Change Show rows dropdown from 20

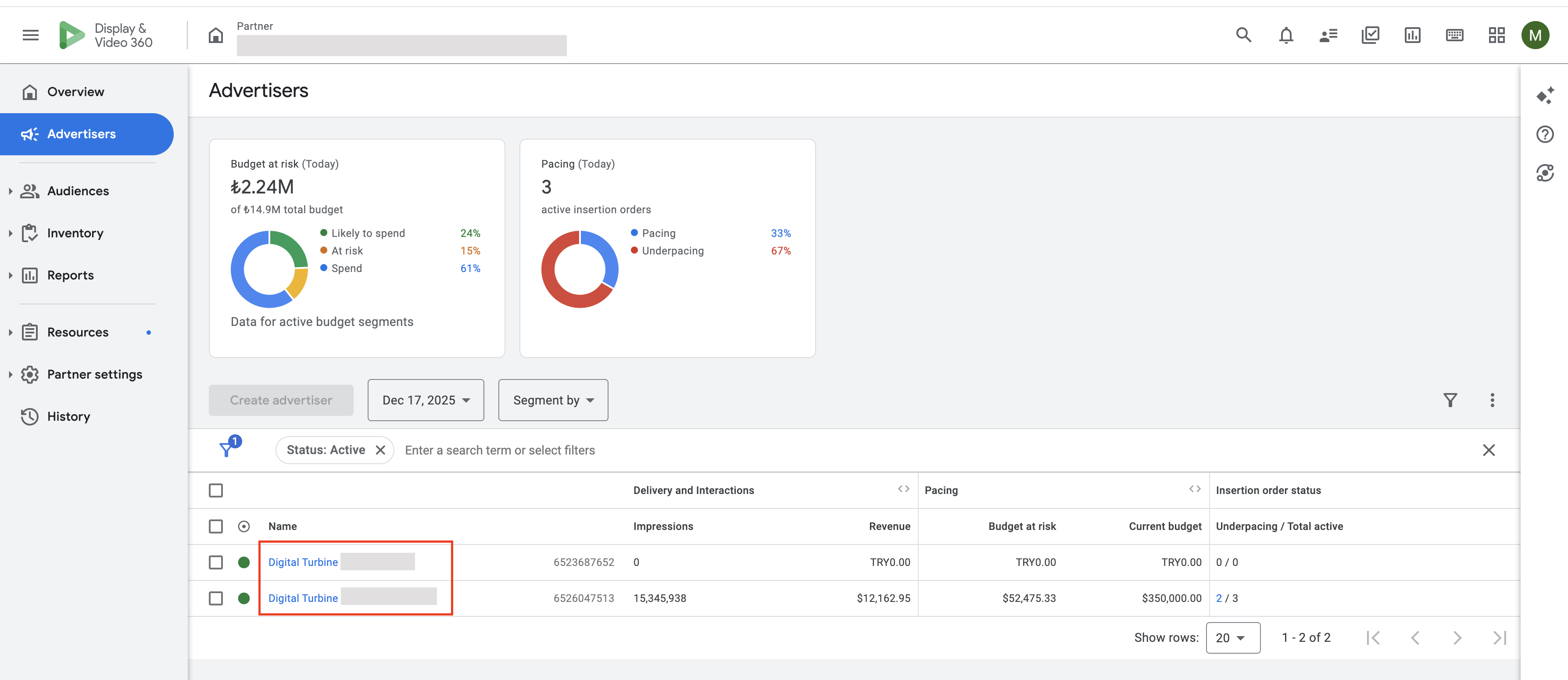(x=1233, y=637)
